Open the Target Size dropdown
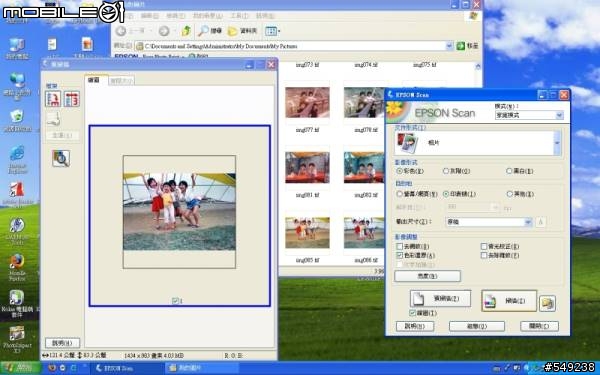 click(x=489, y=222)
